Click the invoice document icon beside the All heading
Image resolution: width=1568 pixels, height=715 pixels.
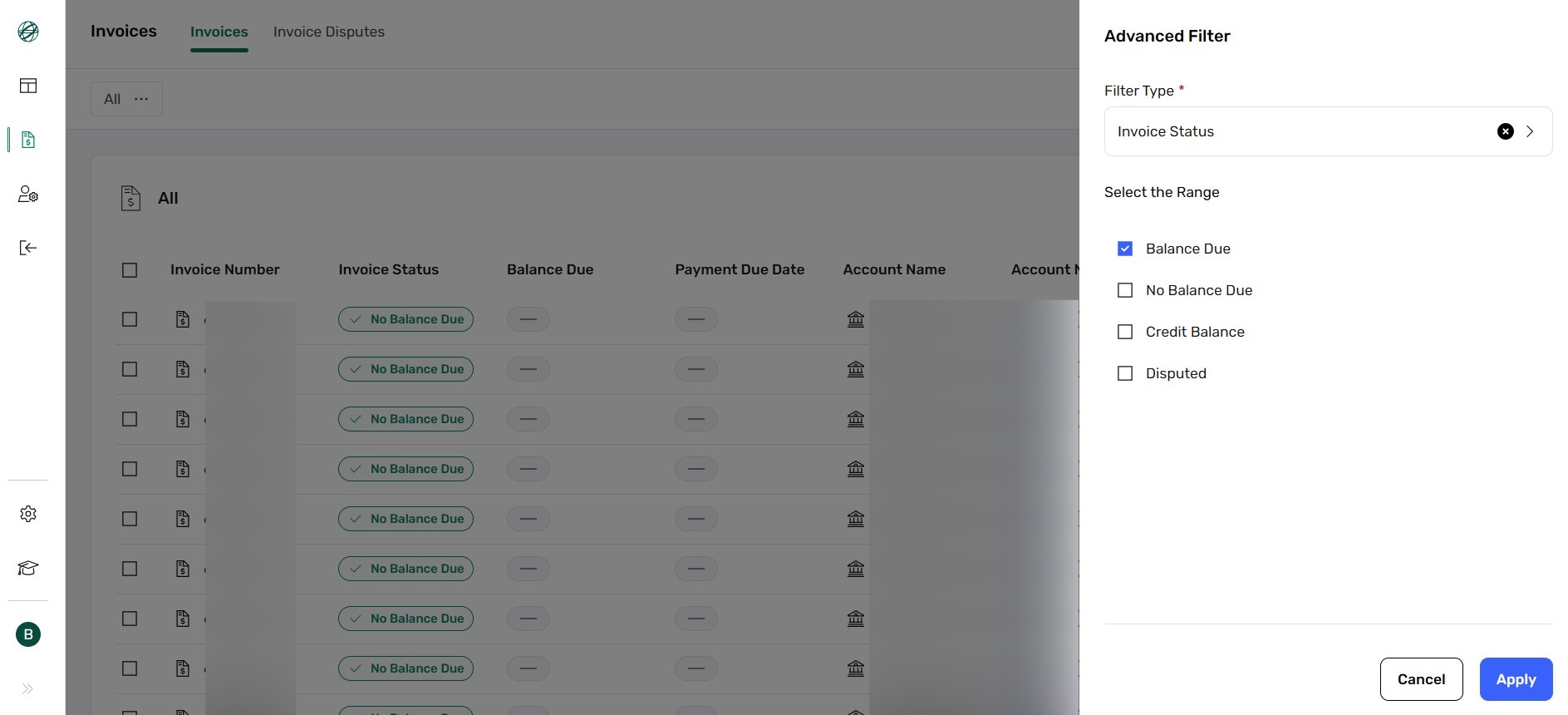pos(130,198)
